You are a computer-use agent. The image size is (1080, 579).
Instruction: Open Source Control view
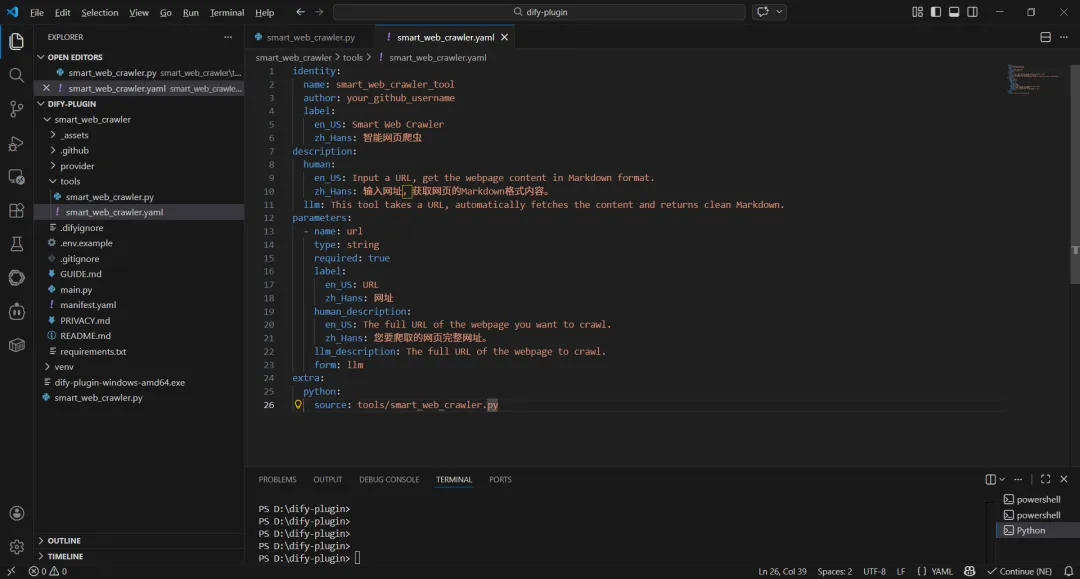pos(17,109)
